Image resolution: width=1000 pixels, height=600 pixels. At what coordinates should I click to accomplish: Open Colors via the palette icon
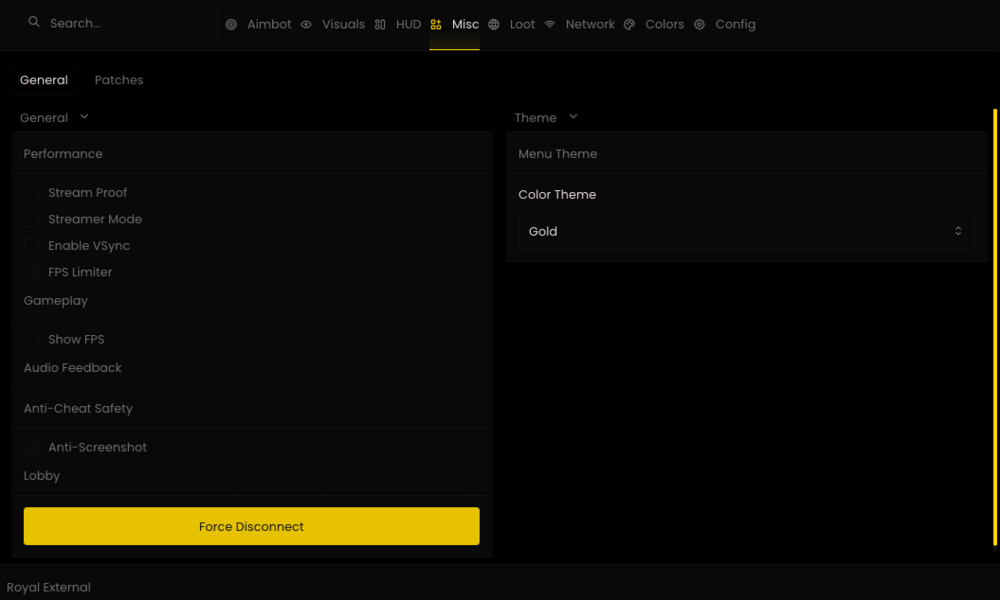[x=629, y=24]
